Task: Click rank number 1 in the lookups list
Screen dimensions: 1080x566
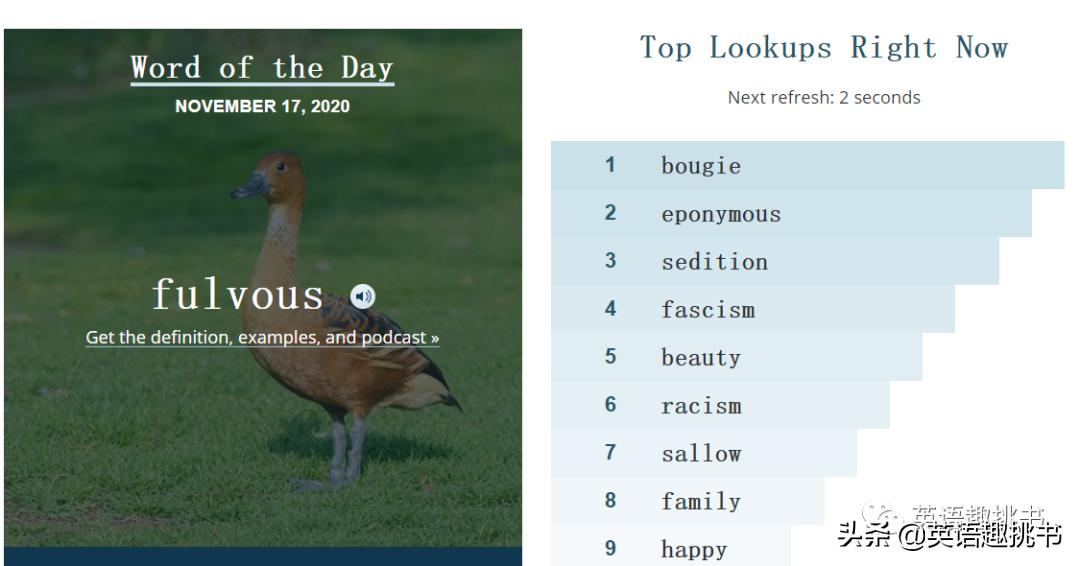Action: (x=610, y=165)
